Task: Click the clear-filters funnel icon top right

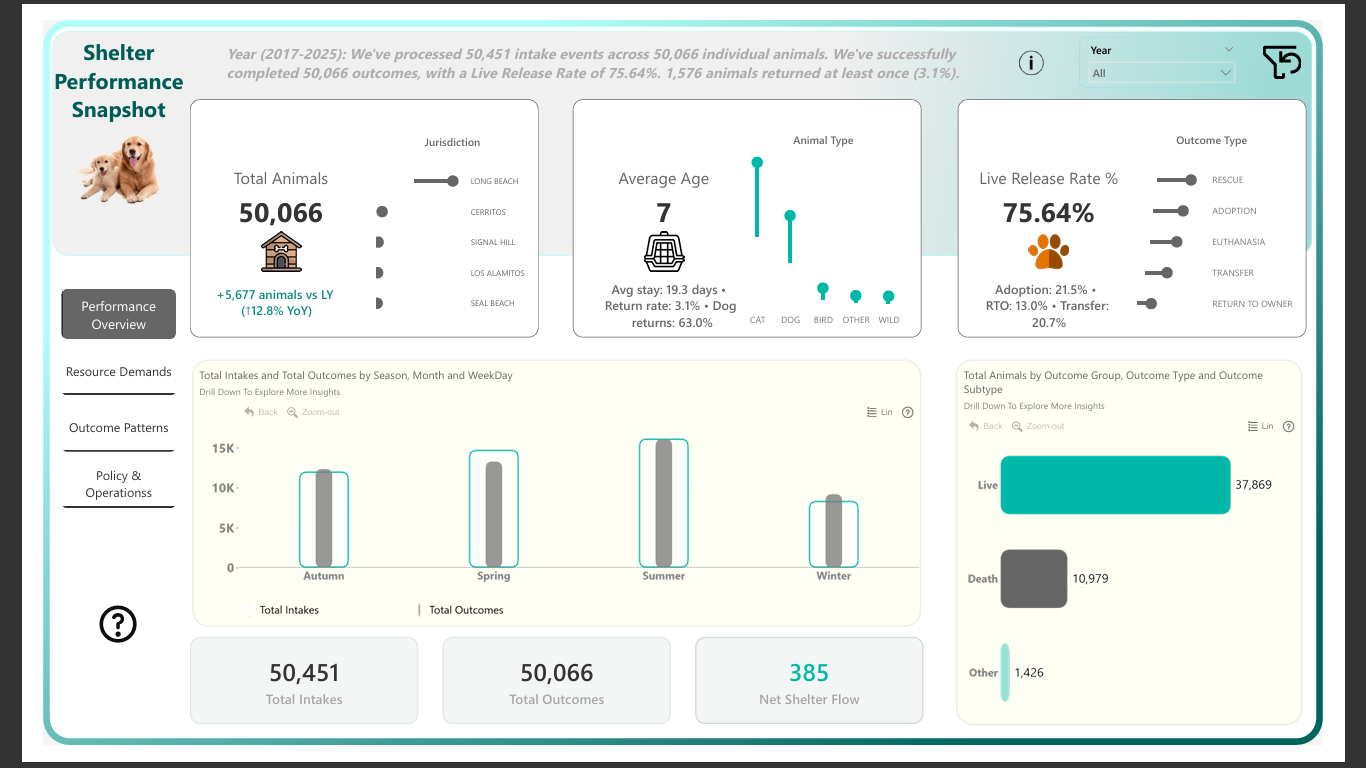Action: (1281, 61)
